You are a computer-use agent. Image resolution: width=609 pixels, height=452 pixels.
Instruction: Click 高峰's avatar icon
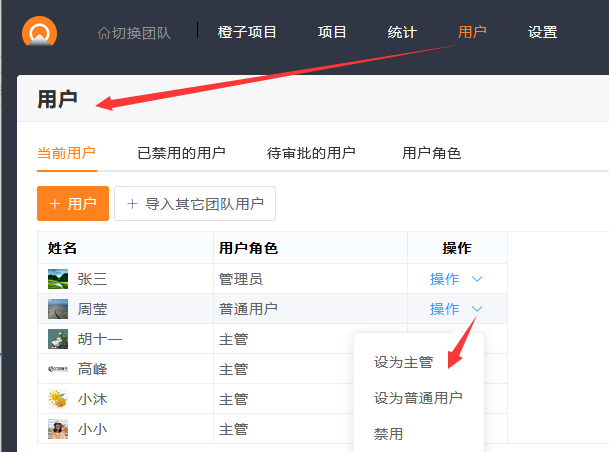click(x=58, y=369)
